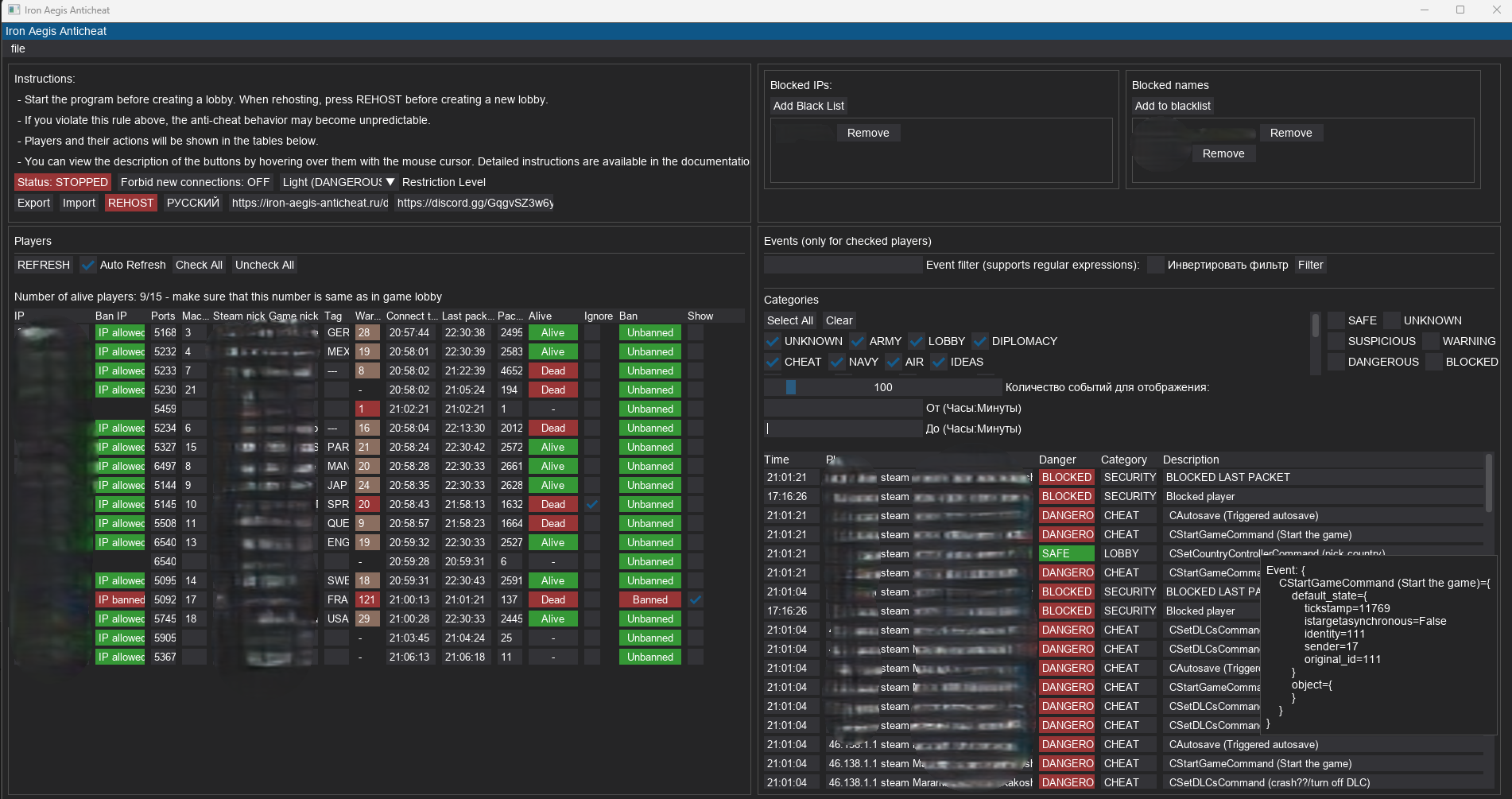Image resolution: width=1512 pixels, height=799 pixels.
Task: Click Add Black List under Blocked IPs
Action: pos(808,105)
